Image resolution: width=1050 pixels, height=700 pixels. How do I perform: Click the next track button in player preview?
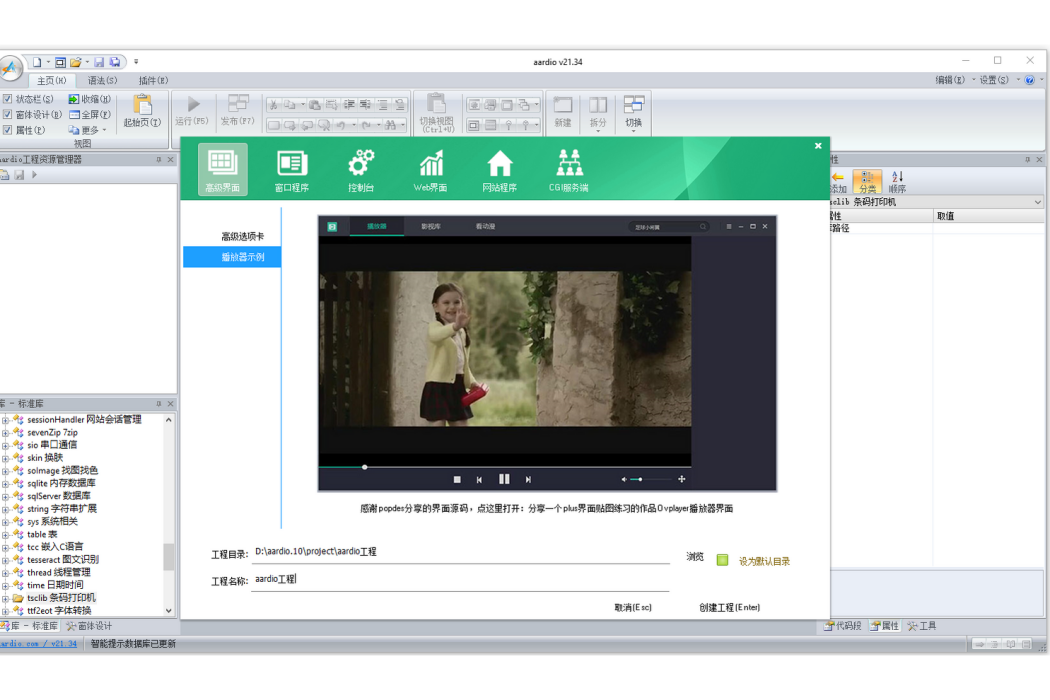[528, 480]
